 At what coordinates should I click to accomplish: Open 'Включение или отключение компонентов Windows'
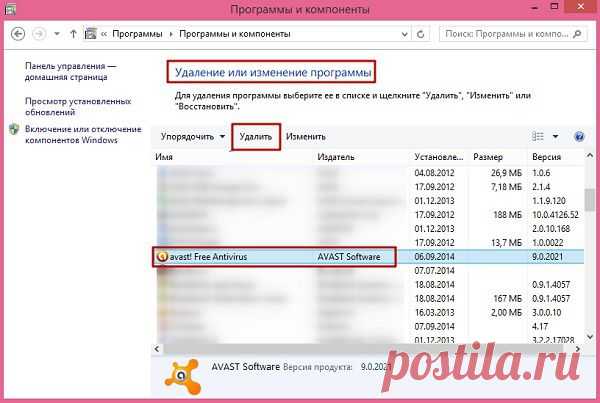(83, 134)
